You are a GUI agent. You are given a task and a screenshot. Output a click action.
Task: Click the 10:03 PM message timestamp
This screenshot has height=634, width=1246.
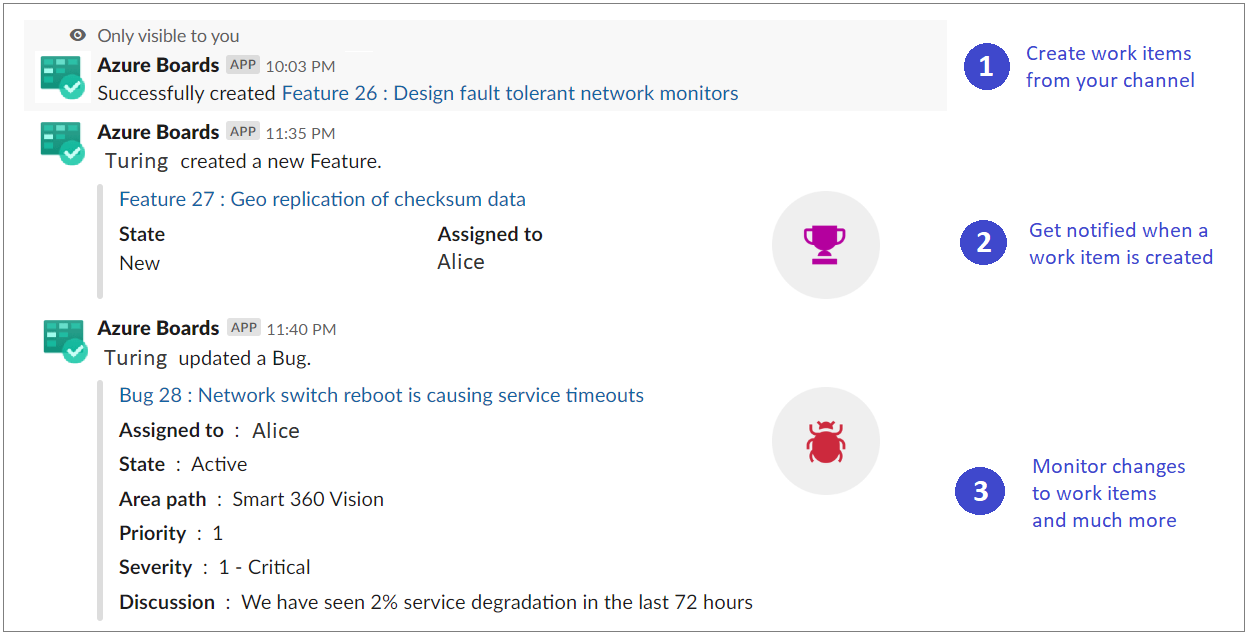point(300,66)
